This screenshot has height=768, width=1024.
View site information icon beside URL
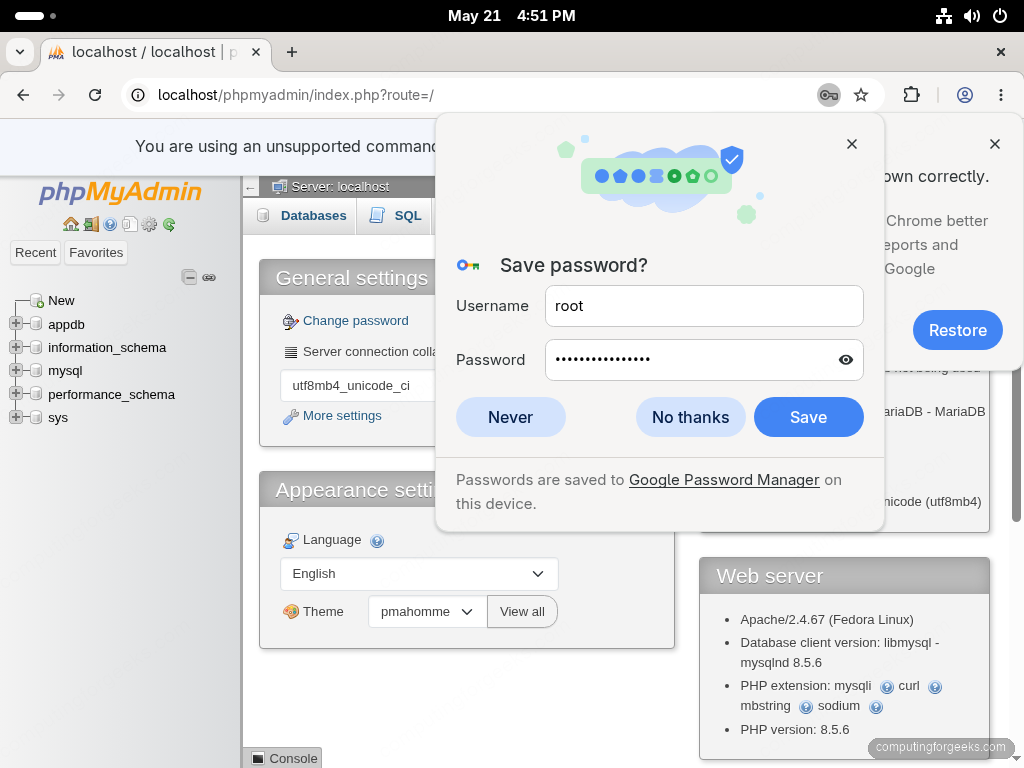tap(138, 95)
